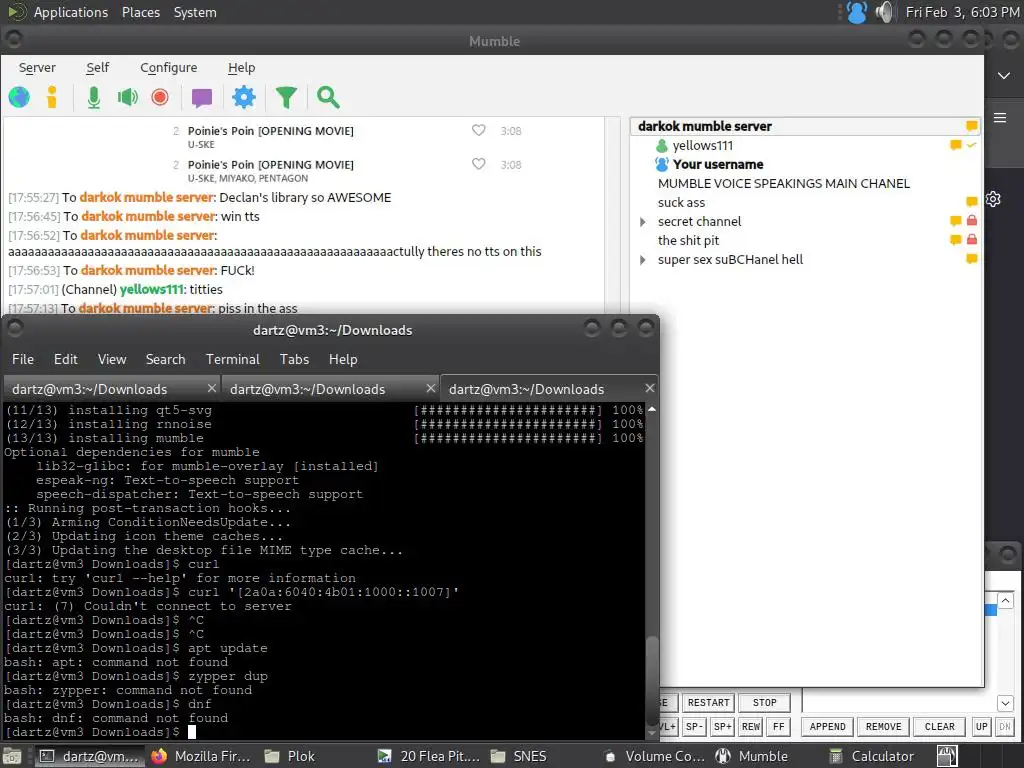
Task: Open the Help menu in Mumble
Action: coord(241,68)
